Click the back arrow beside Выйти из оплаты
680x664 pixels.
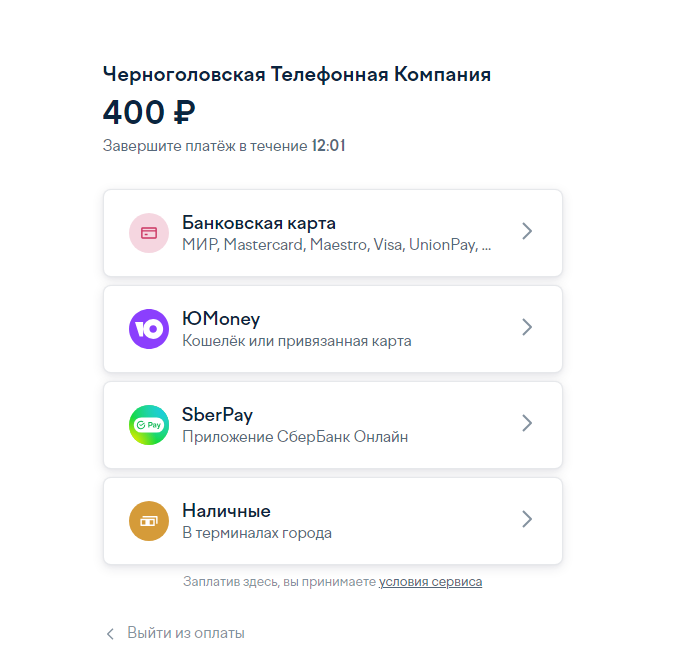[x=110, y=634]
